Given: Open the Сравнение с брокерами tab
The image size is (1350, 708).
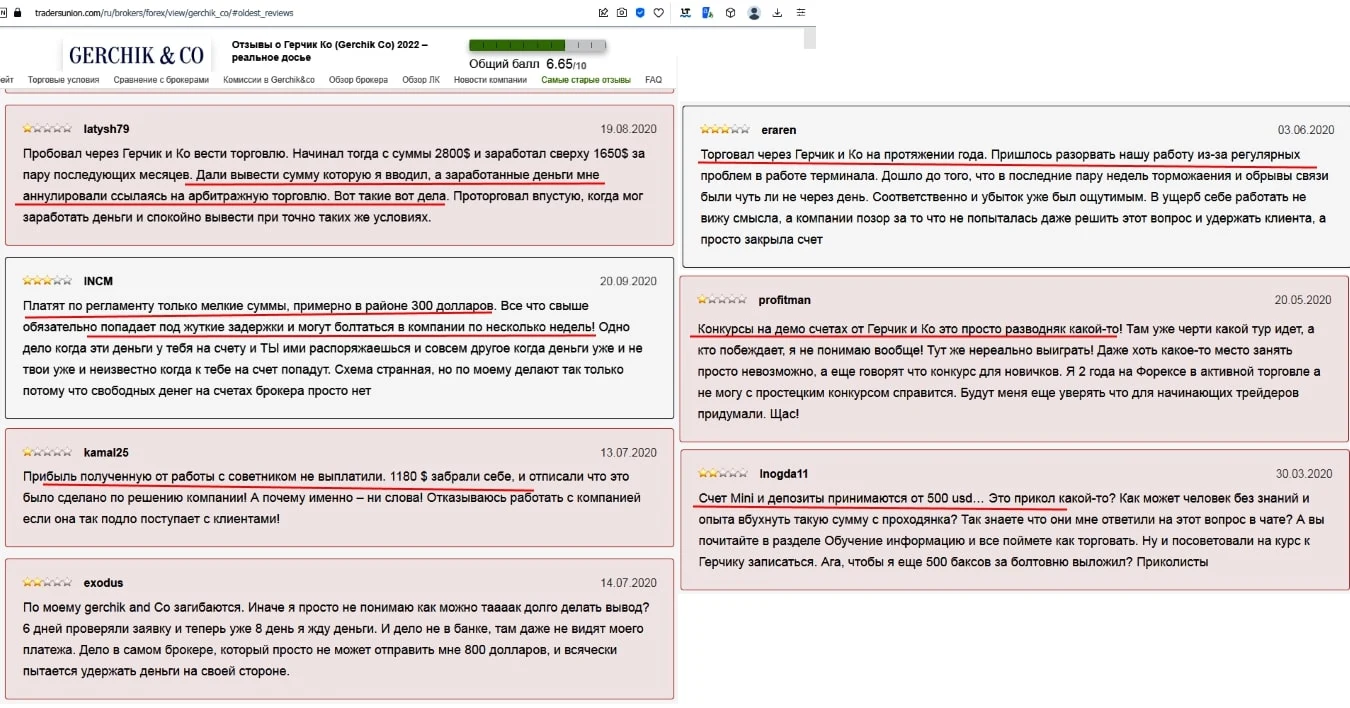Looking at the screenshot, I should pyautogui.click(x=161, y=80).
